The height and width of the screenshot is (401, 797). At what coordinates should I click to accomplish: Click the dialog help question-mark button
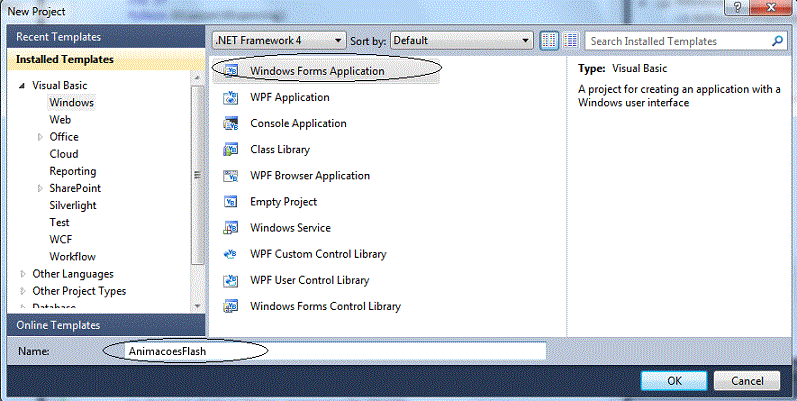click(x=738, y=7)
